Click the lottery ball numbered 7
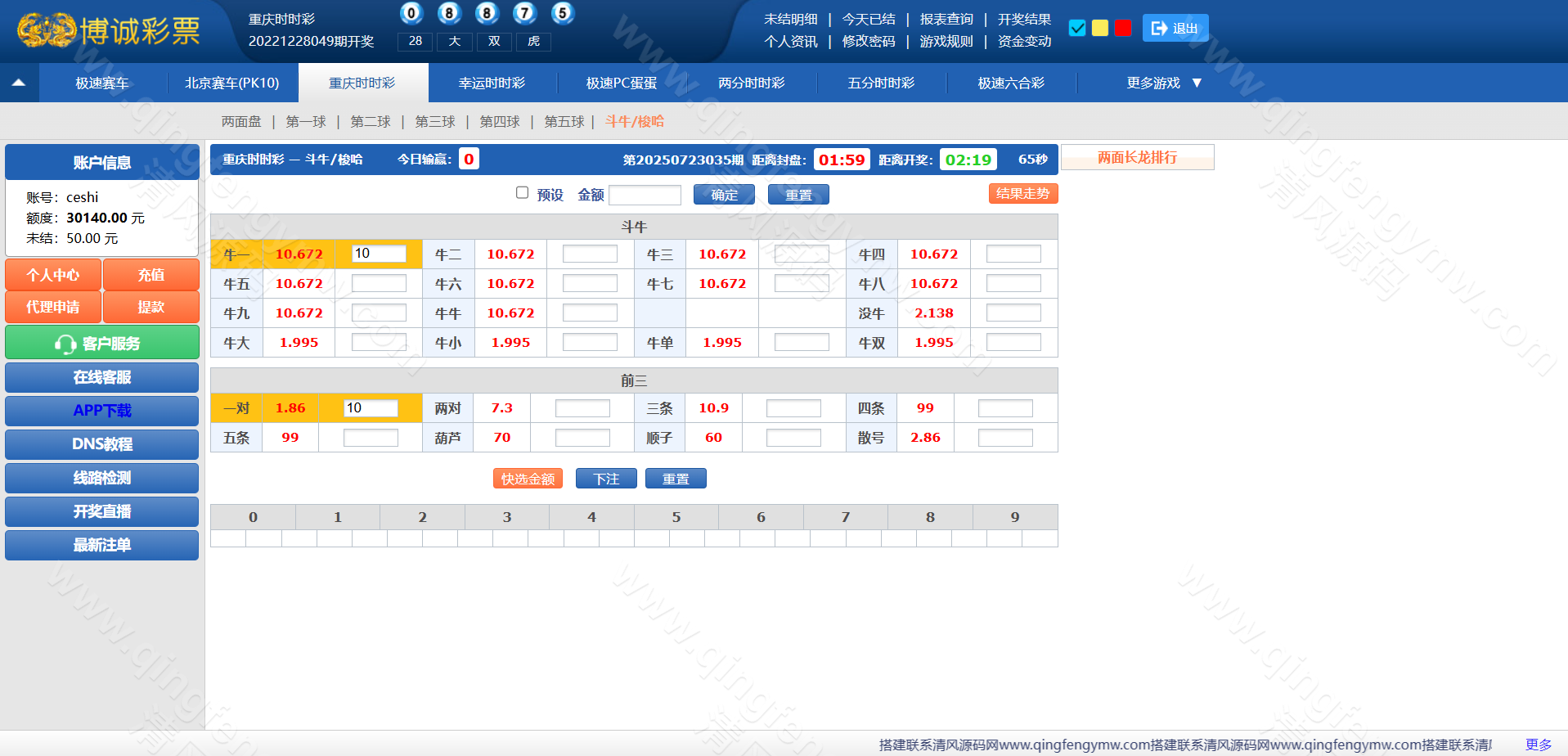The image size is (1568, 756). [x=524, y=13]
